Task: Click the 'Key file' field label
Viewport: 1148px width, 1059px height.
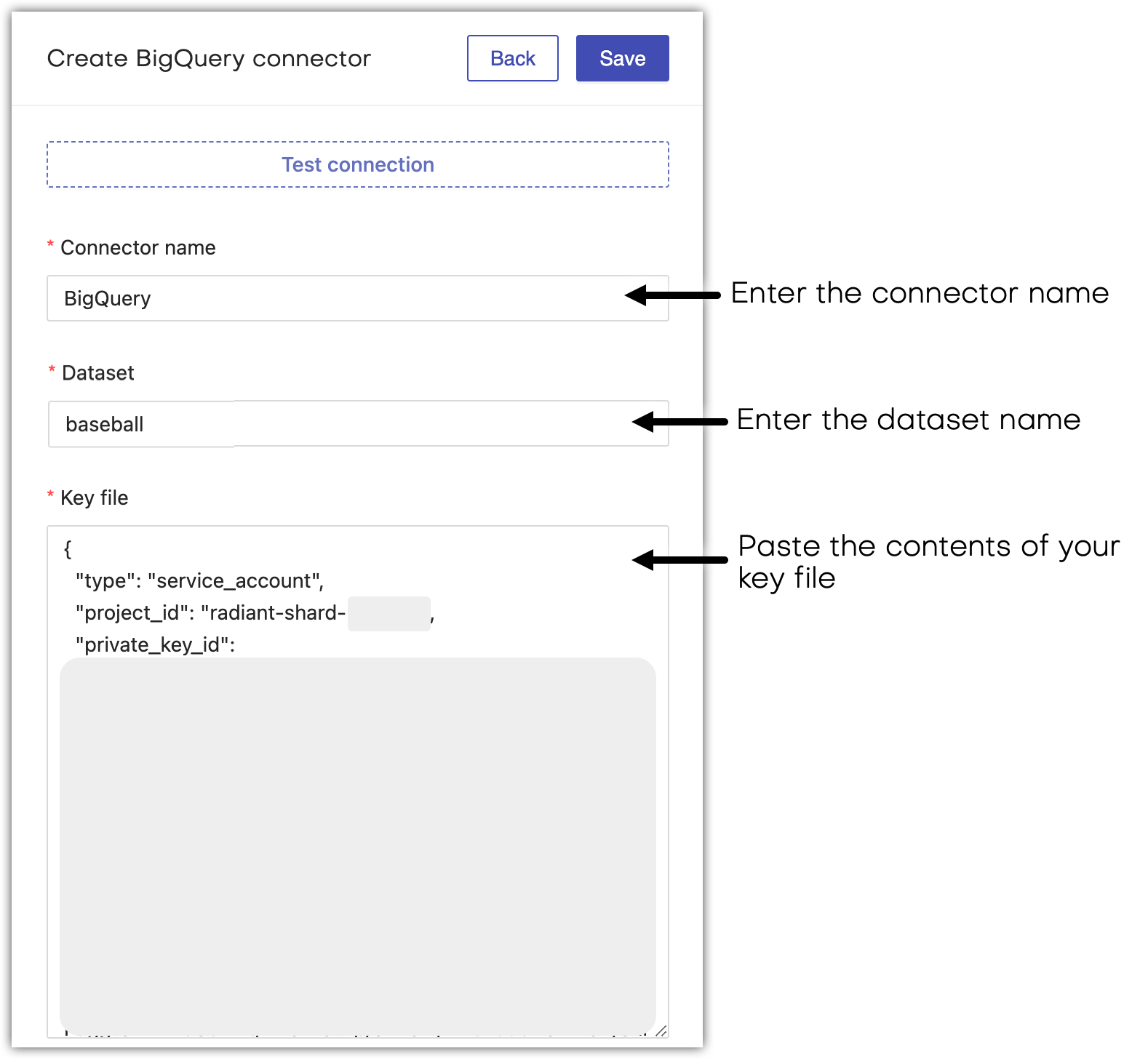Action: coord(95,497)
